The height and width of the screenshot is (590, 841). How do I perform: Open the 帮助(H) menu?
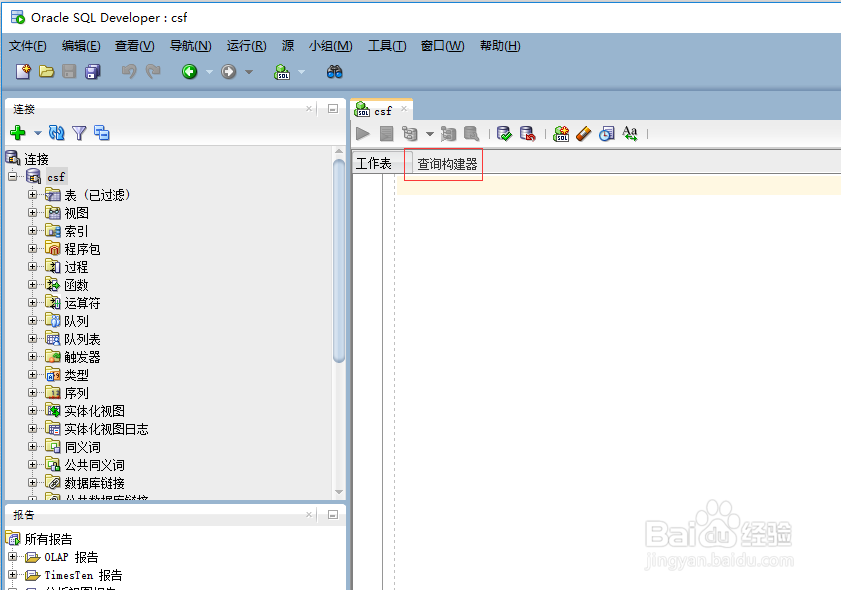click(x=500, y=46)
